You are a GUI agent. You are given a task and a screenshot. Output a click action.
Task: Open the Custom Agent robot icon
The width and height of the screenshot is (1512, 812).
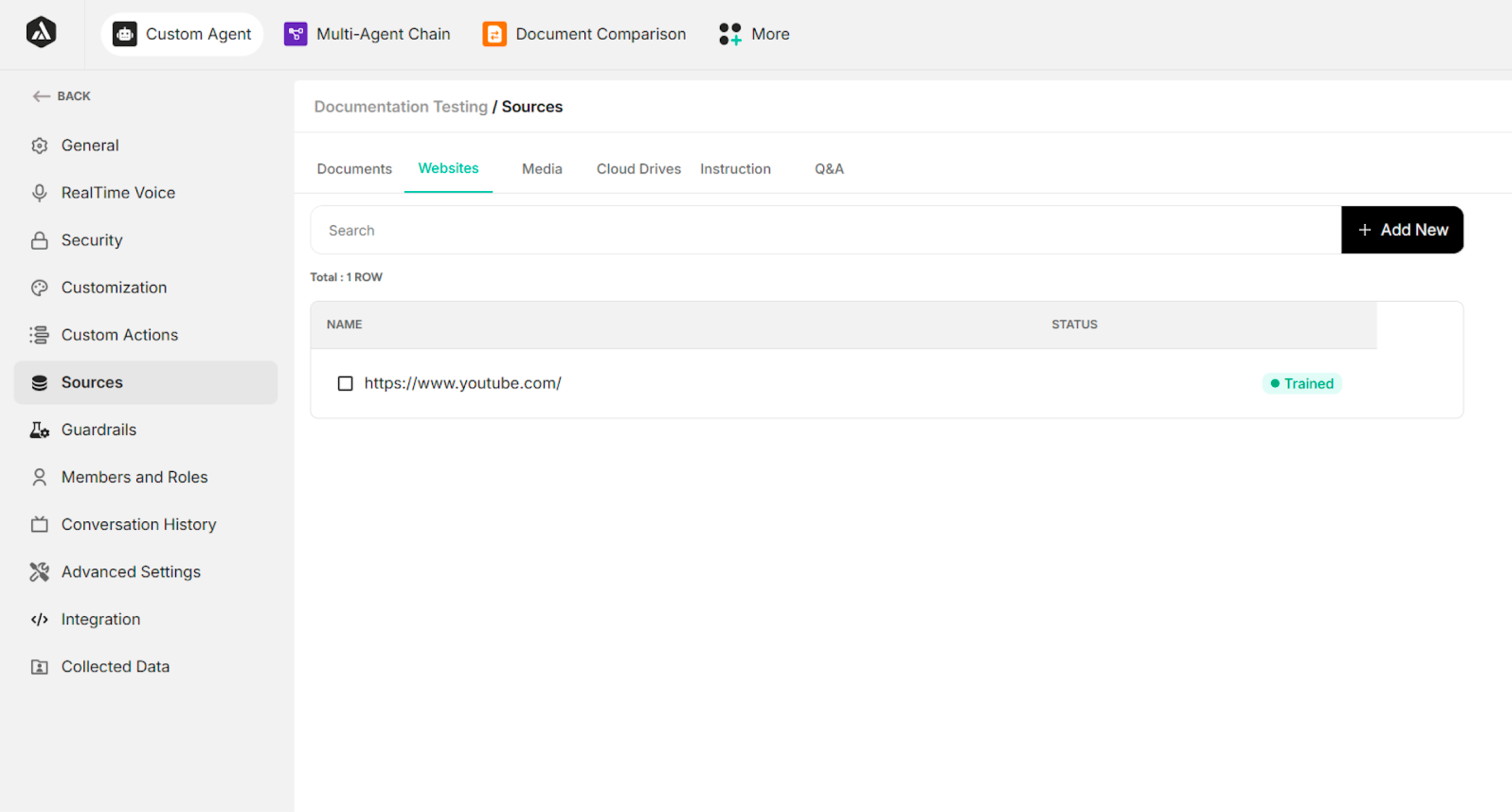125,34
